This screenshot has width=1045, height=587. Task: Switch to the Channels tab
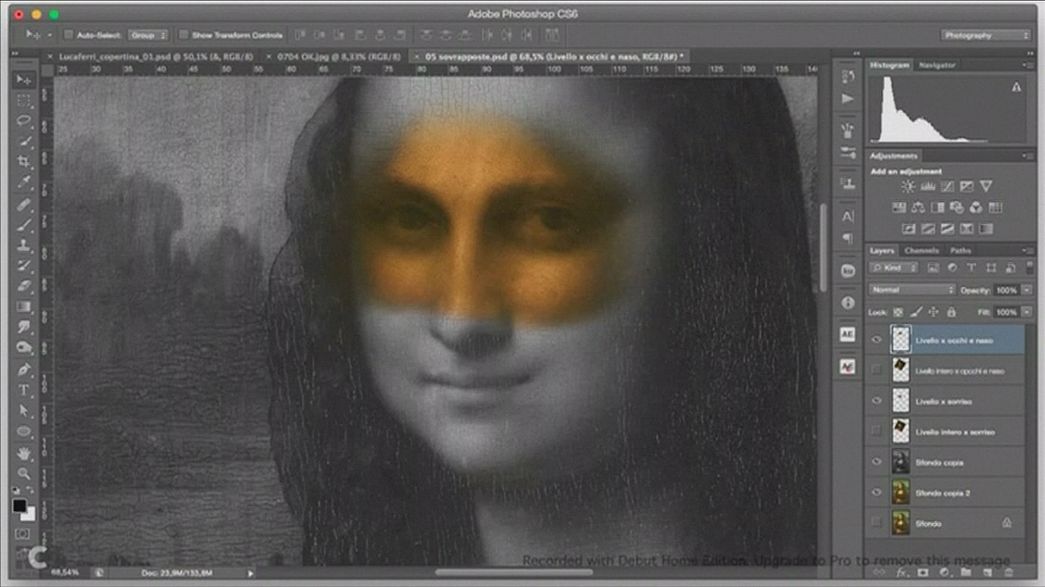922,251
